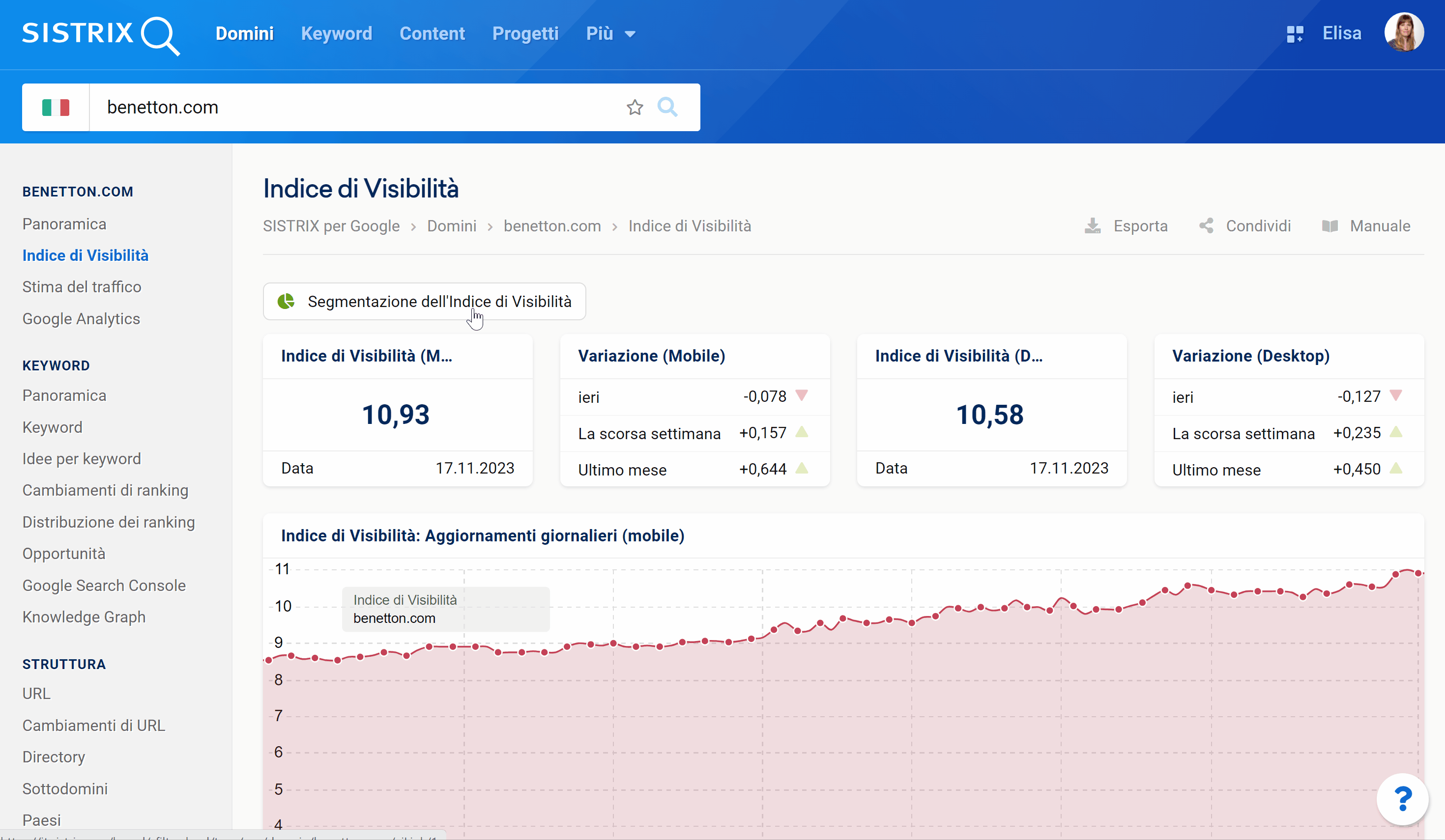Click the star/bookmark icon next to search bar
The height and width of the screenshot is (840, 1445).
(635, 107)
